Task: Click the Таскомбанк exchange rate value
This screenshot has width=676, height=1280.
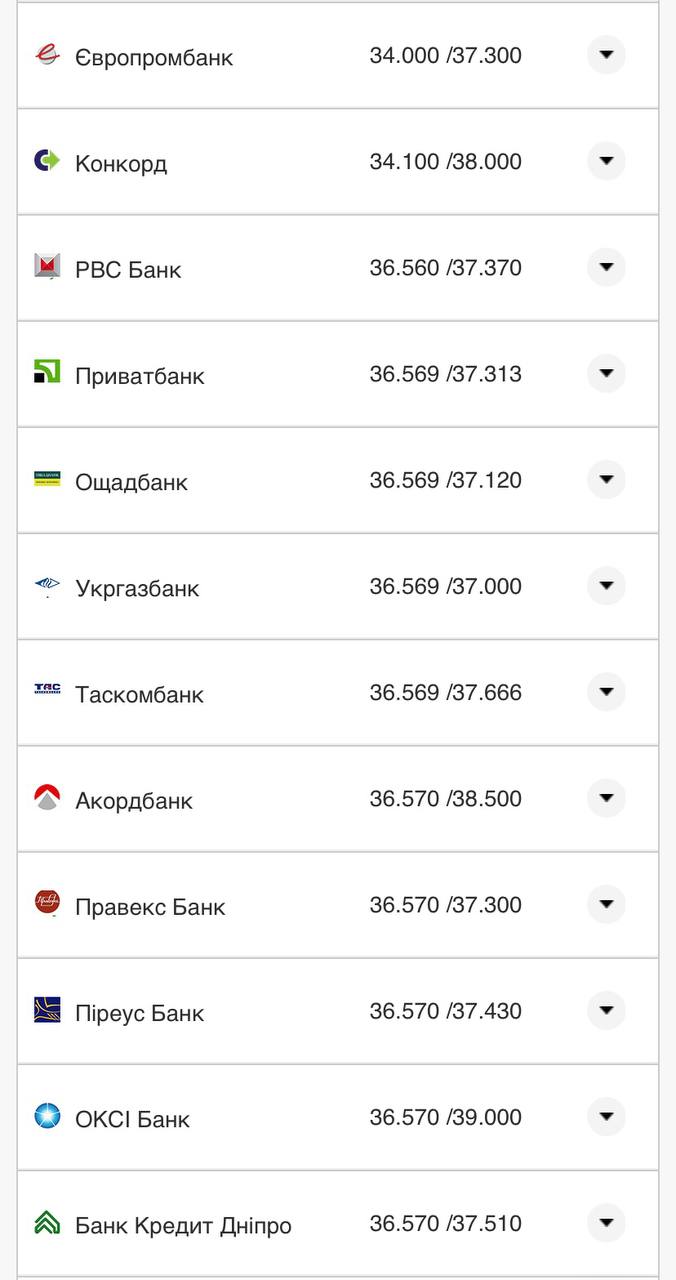Action: 444,692
